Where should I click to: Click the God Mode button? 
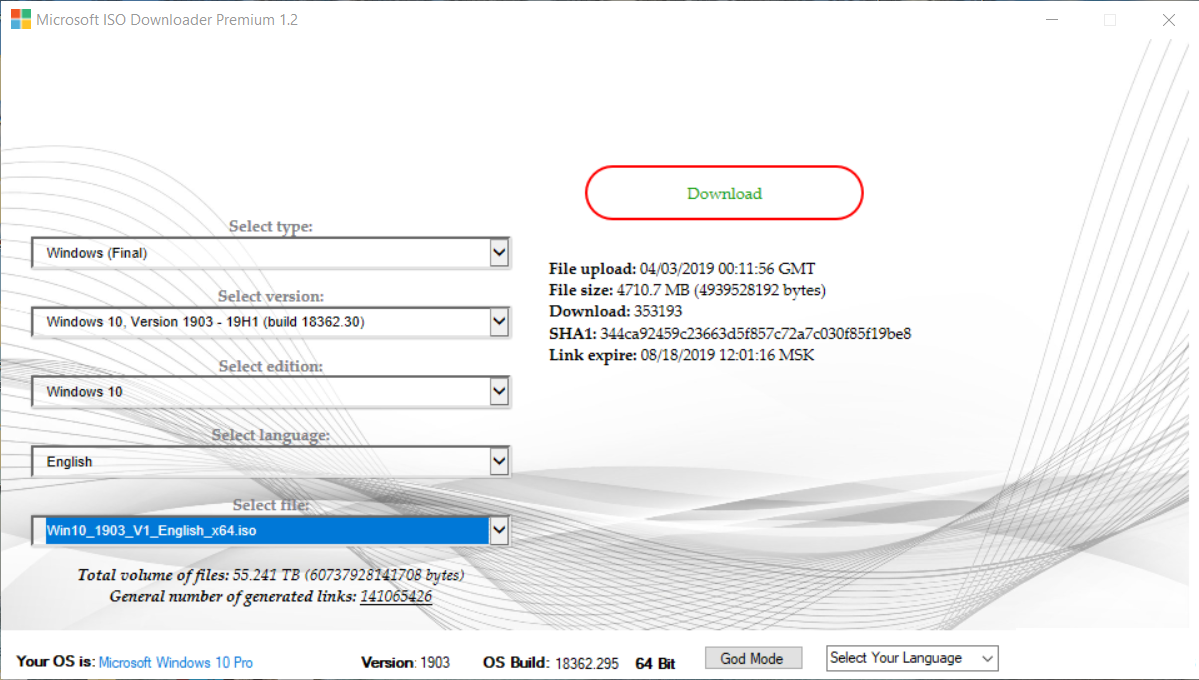[752, 659]
